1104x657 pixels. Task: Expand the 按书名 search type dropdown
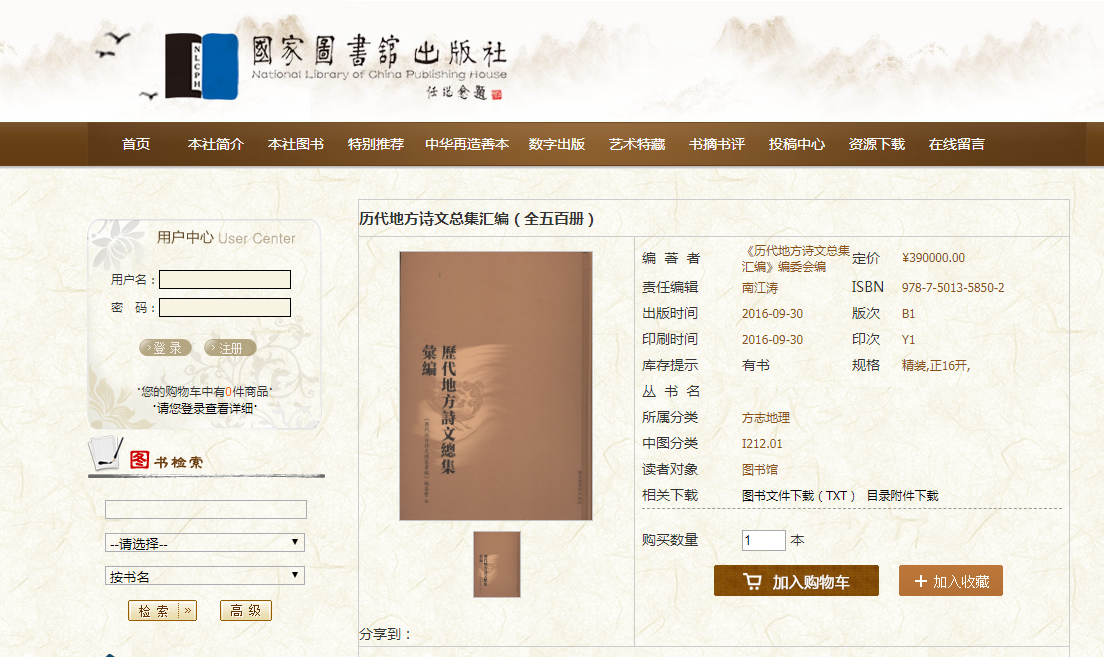pos(205,576)
